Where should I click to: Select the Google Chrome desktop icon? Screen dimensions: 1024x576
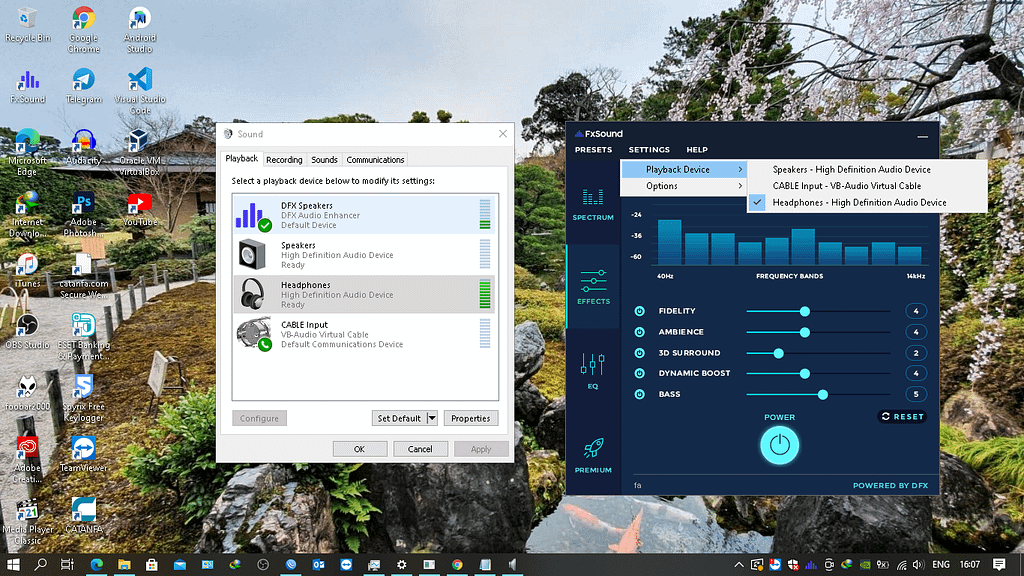84,30
